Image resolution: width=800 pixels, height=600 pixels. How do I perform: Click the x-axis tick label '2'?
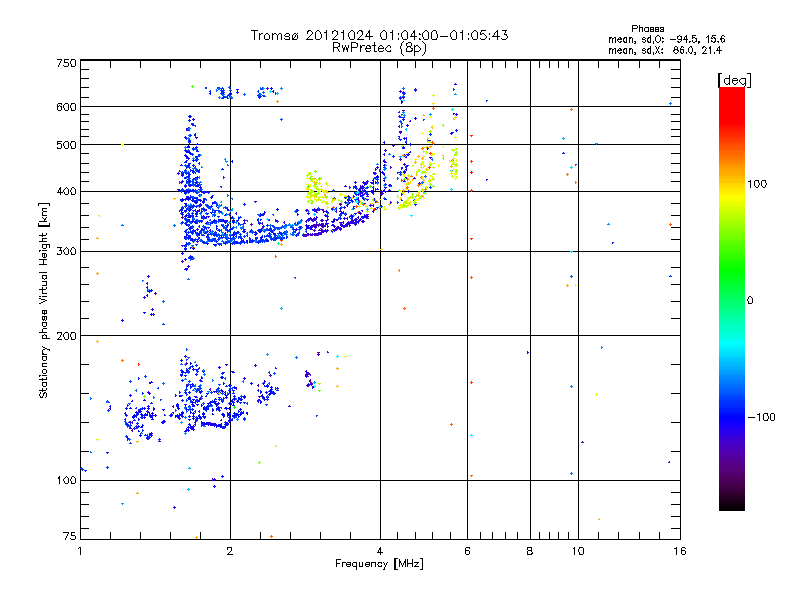pos(230,551)
